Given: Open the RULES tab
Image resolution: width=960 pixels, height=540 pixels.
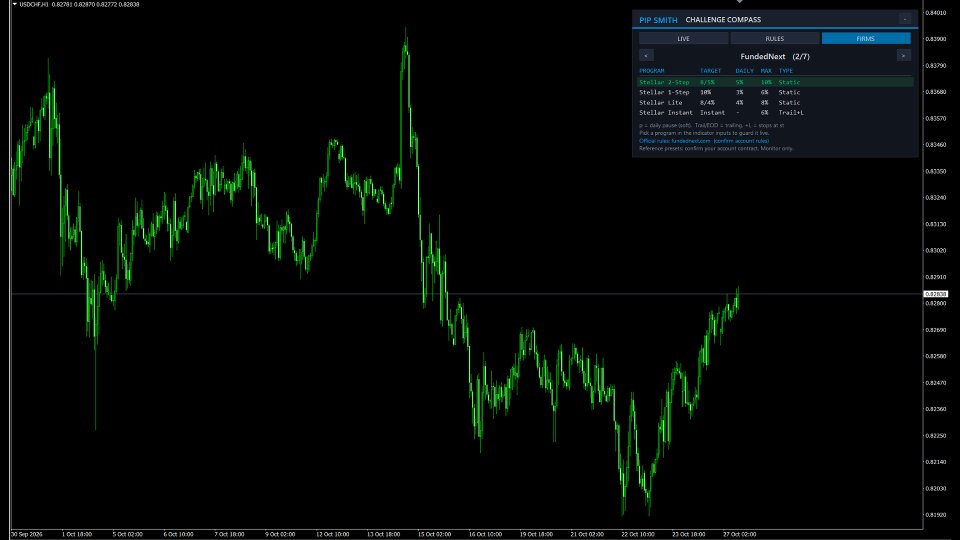Looking at the screenshot, I should tap(774, 39).
